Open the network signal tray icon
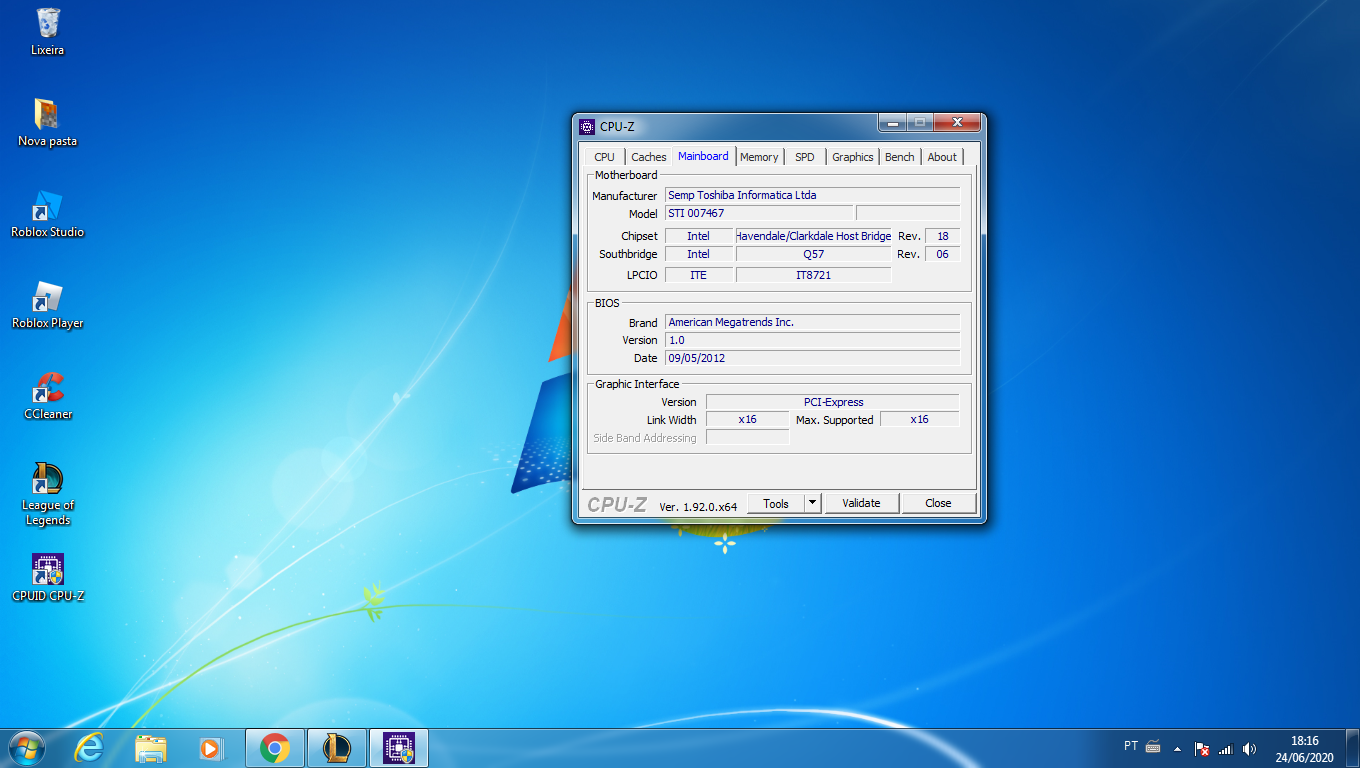This screenshot has height=768, width=1360. 1226,748
